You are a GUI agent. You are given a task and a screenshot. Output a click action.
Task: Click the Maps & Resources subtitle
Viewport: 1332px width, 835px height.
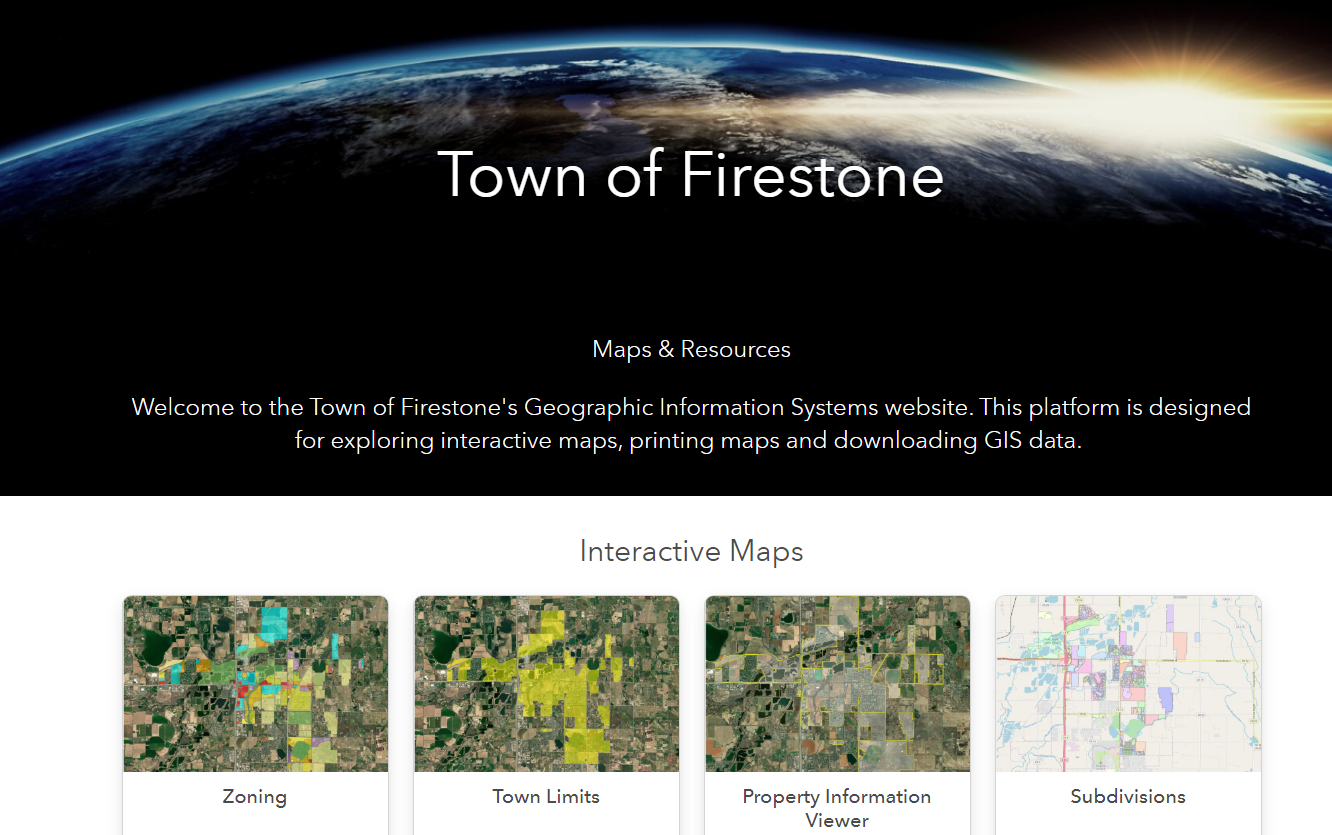click(691, 350)
